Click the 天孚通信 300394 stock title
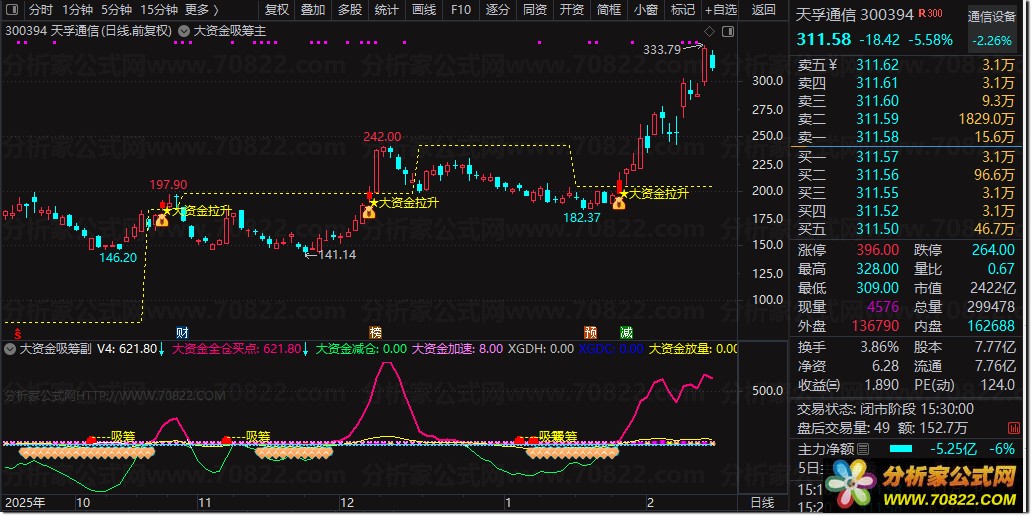The height and width of the screenshot is (516, 1033). tap(854, 14)
